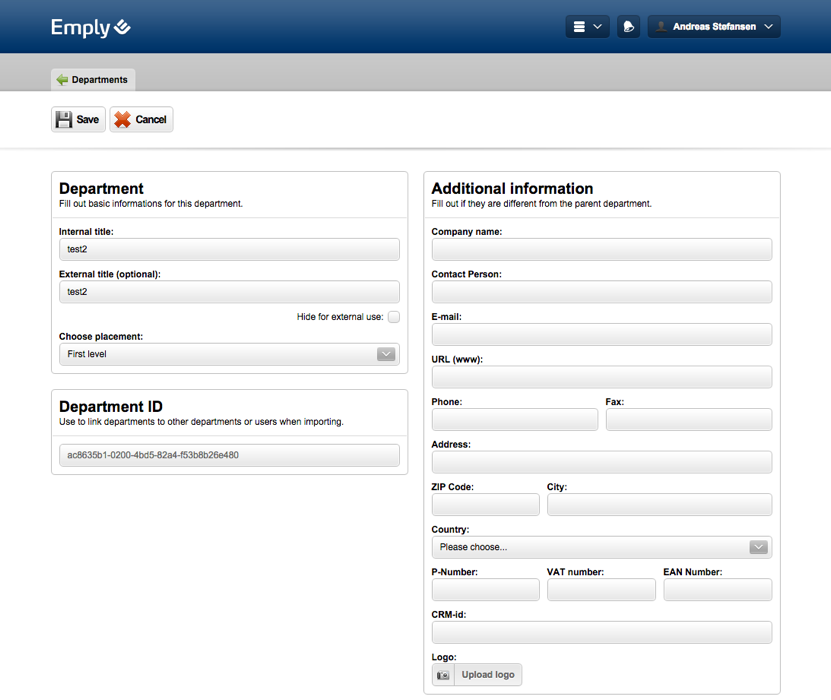The width and height of the screenshot is (831, 700).
Task: Go back to the Departments tab
Action: [93, 79]
